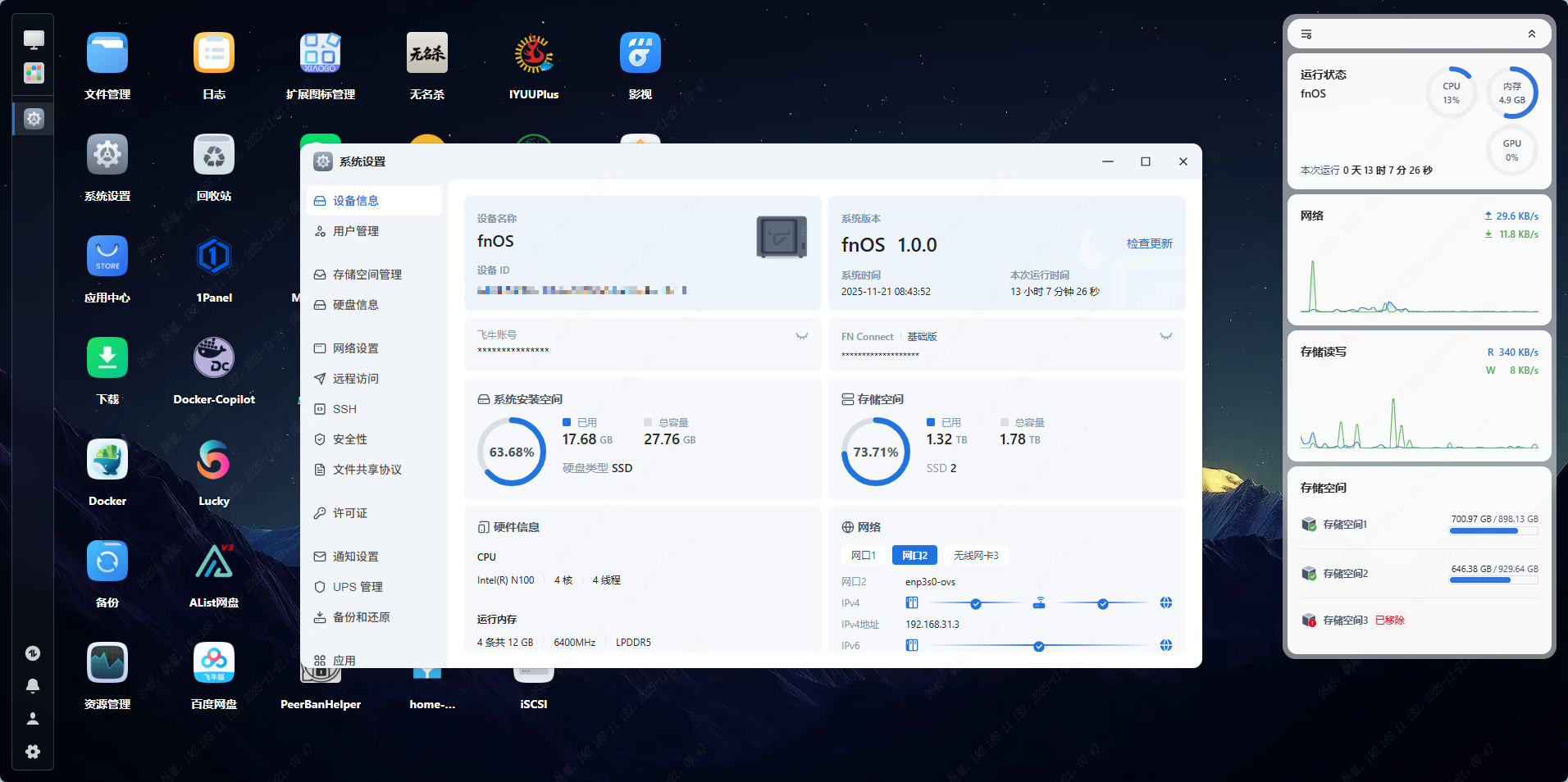This screenshot has height=782, width=1568.
Task: Click the colorful grid icon in the dock
Action: [x=34, y=73]
